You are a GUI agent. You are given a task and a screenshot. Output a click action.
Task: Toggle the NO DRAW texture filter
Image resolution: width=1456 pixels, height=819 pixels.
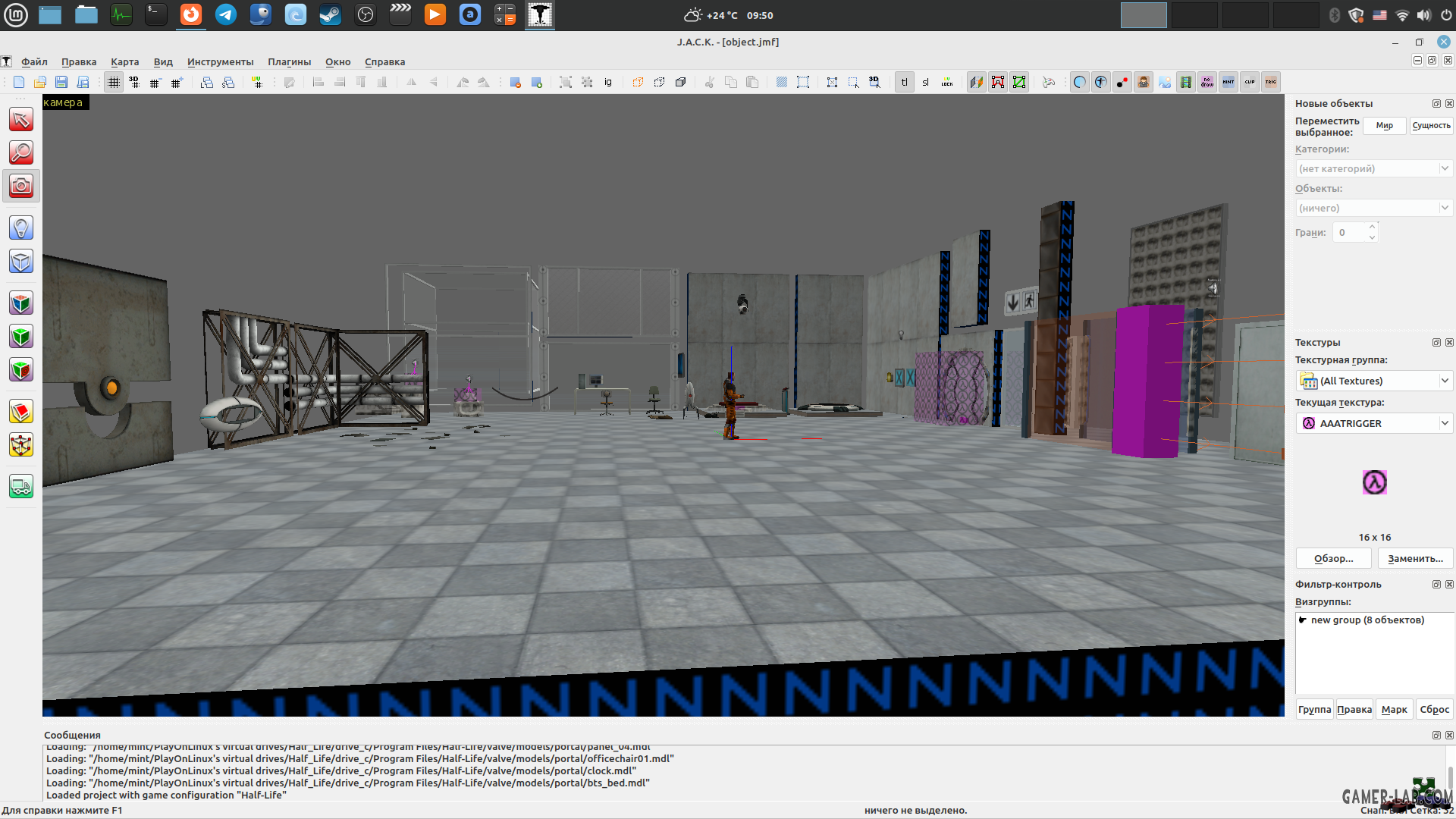tap(1207, 83)
